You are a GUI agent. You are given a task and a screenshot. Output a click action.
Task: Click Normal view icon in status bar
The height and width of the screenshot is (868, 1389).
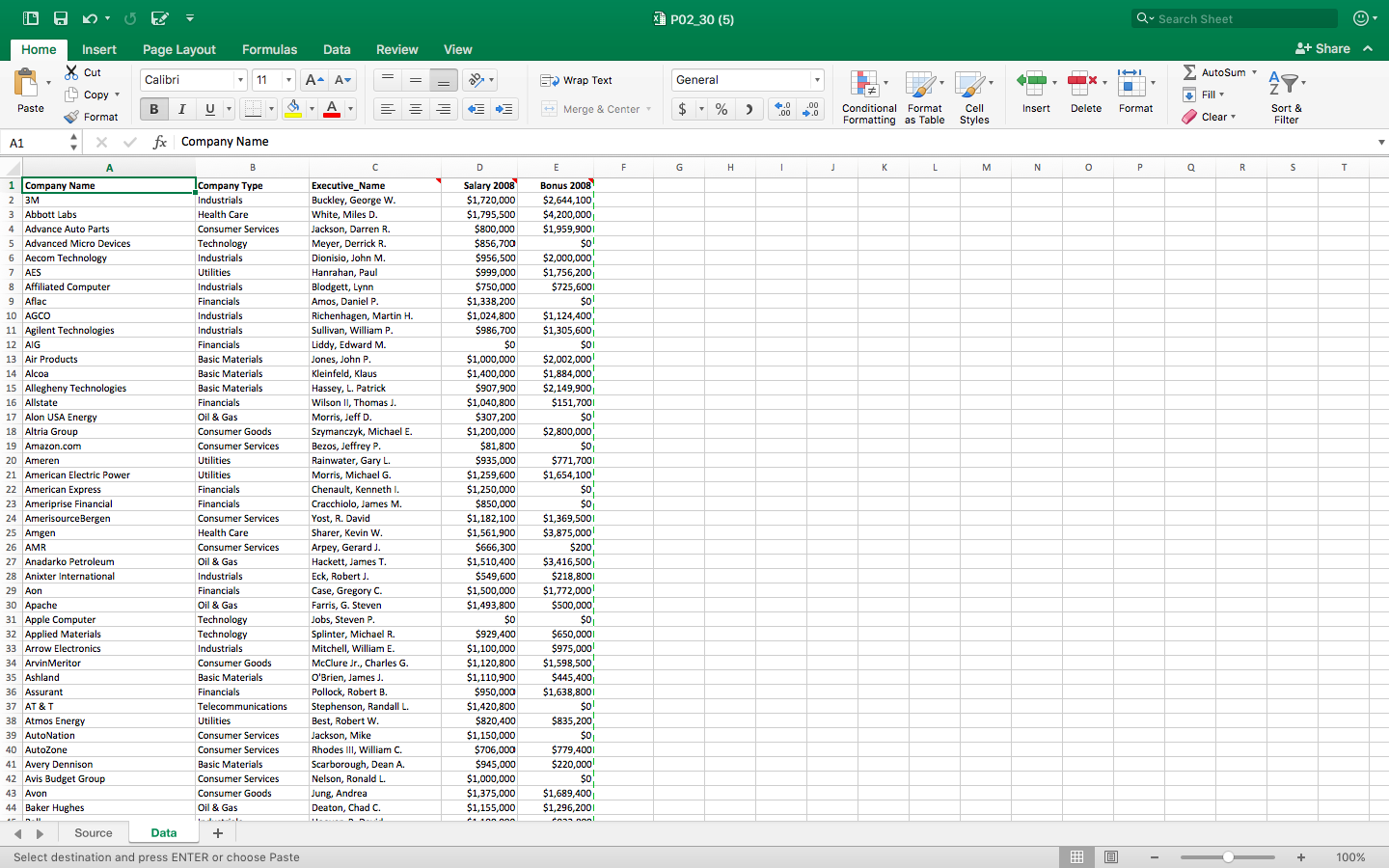pyautogui.click(x=1076, y=856)
